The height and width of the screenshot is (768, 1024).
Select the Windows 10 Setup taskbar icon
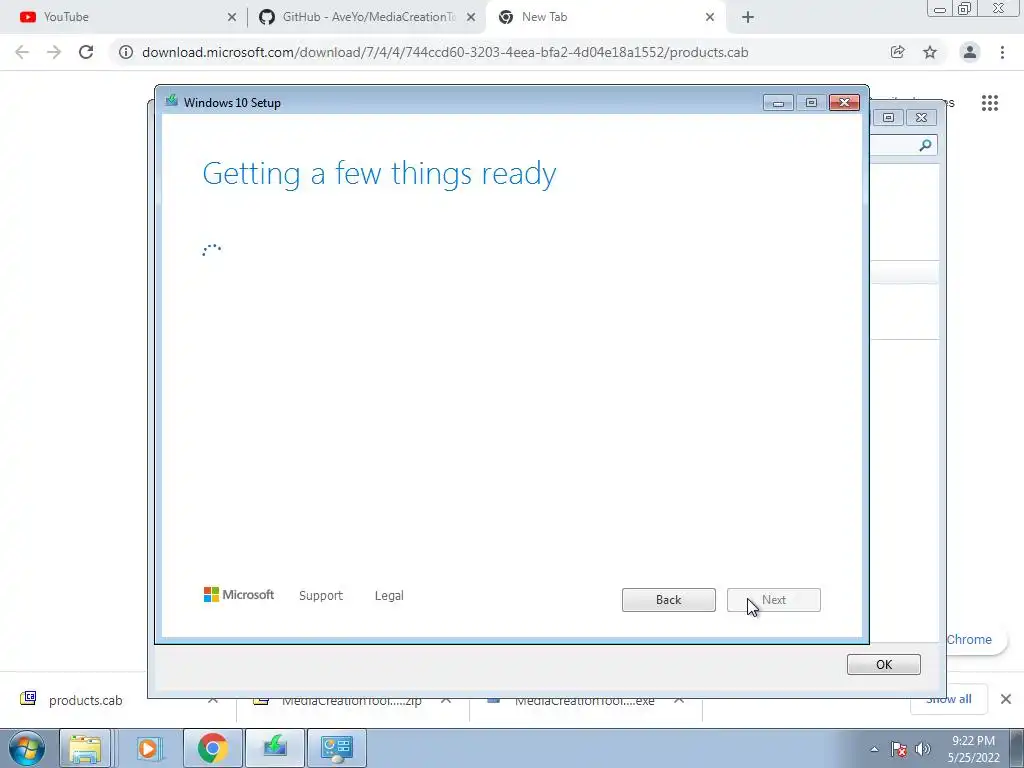tap(275, 748)
